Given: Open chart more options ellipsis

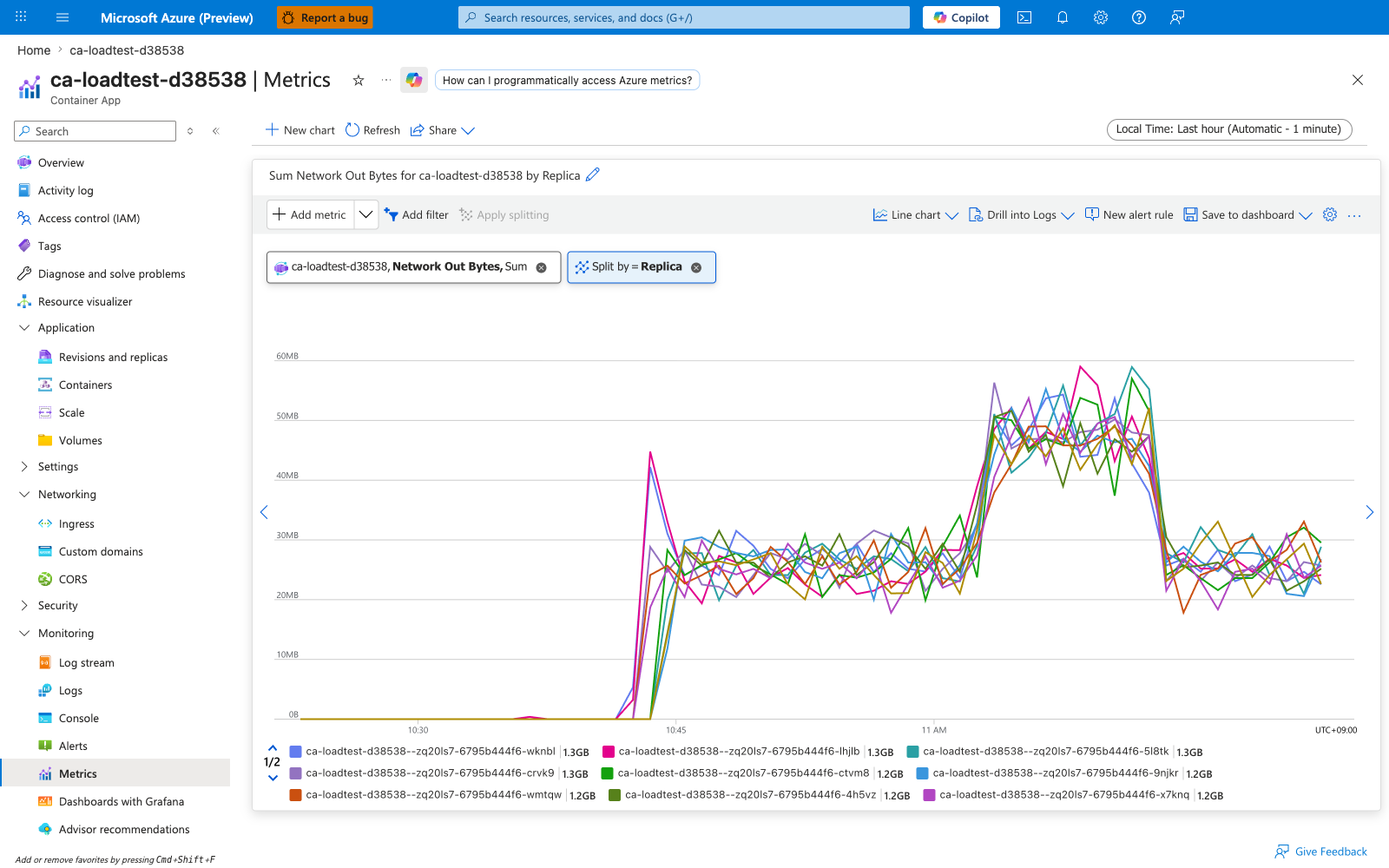Looking at the screenshot, I should tap(1354, 215).
